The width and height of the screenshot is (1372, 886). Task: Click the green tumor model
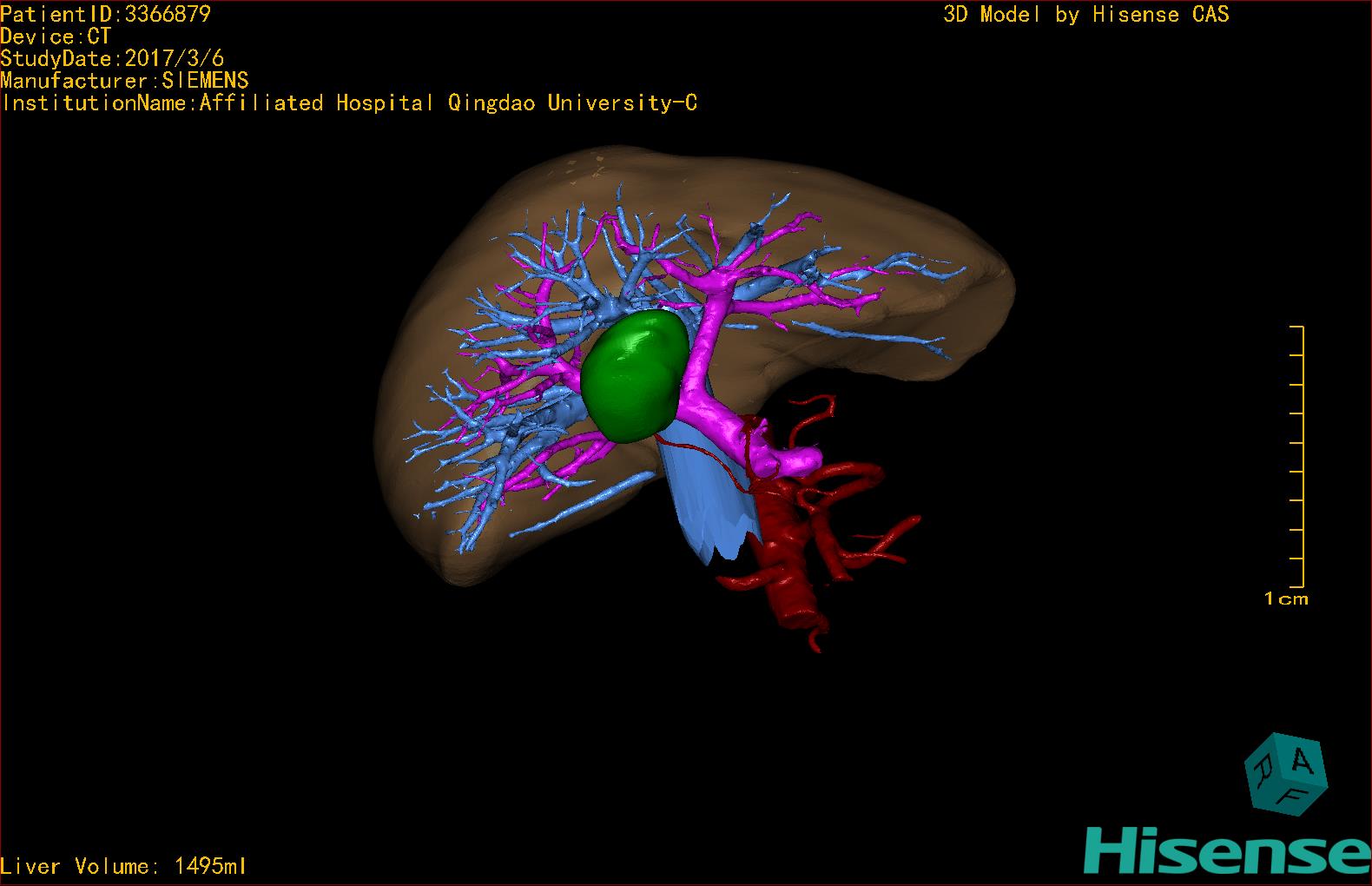point(635,376)
